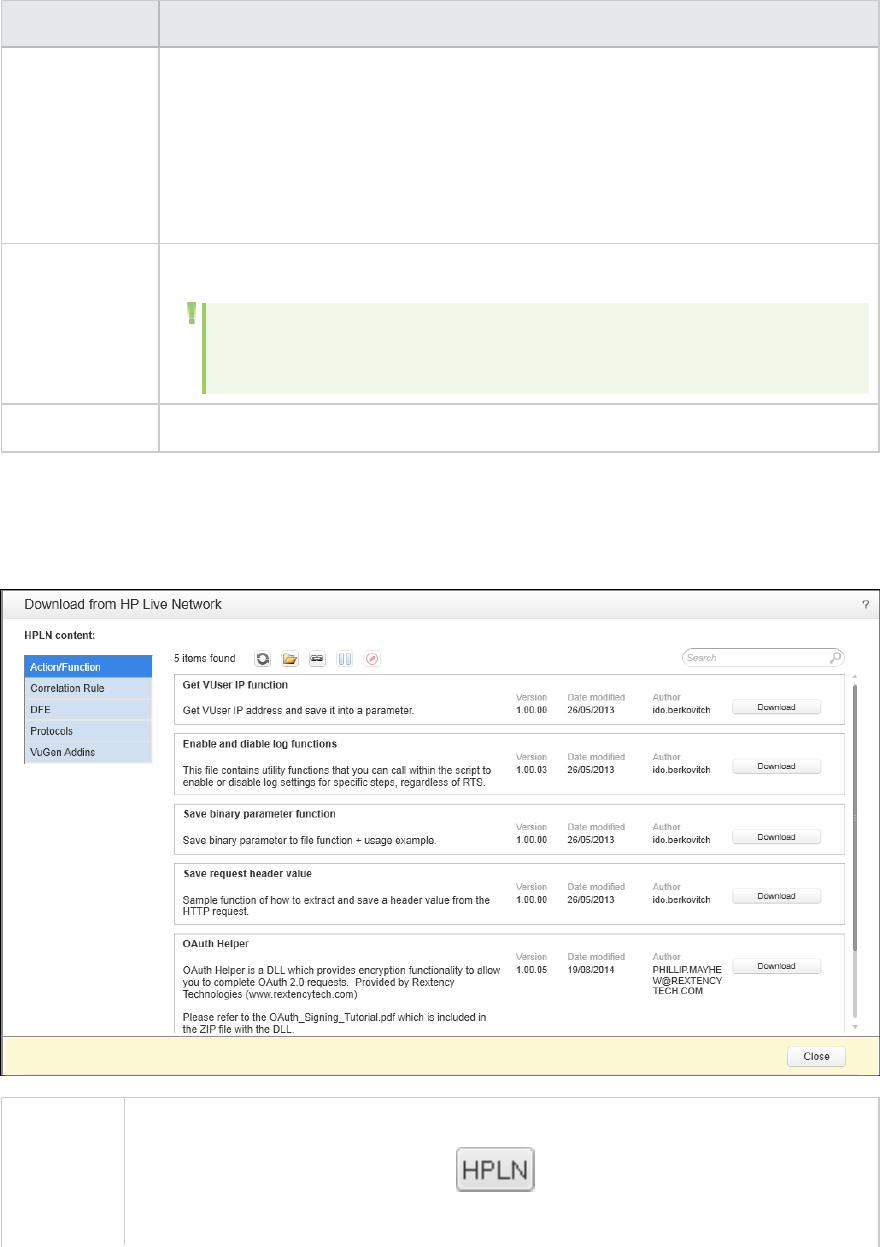
Task: Select the Protocols category
Action: [x=88, y=731]
